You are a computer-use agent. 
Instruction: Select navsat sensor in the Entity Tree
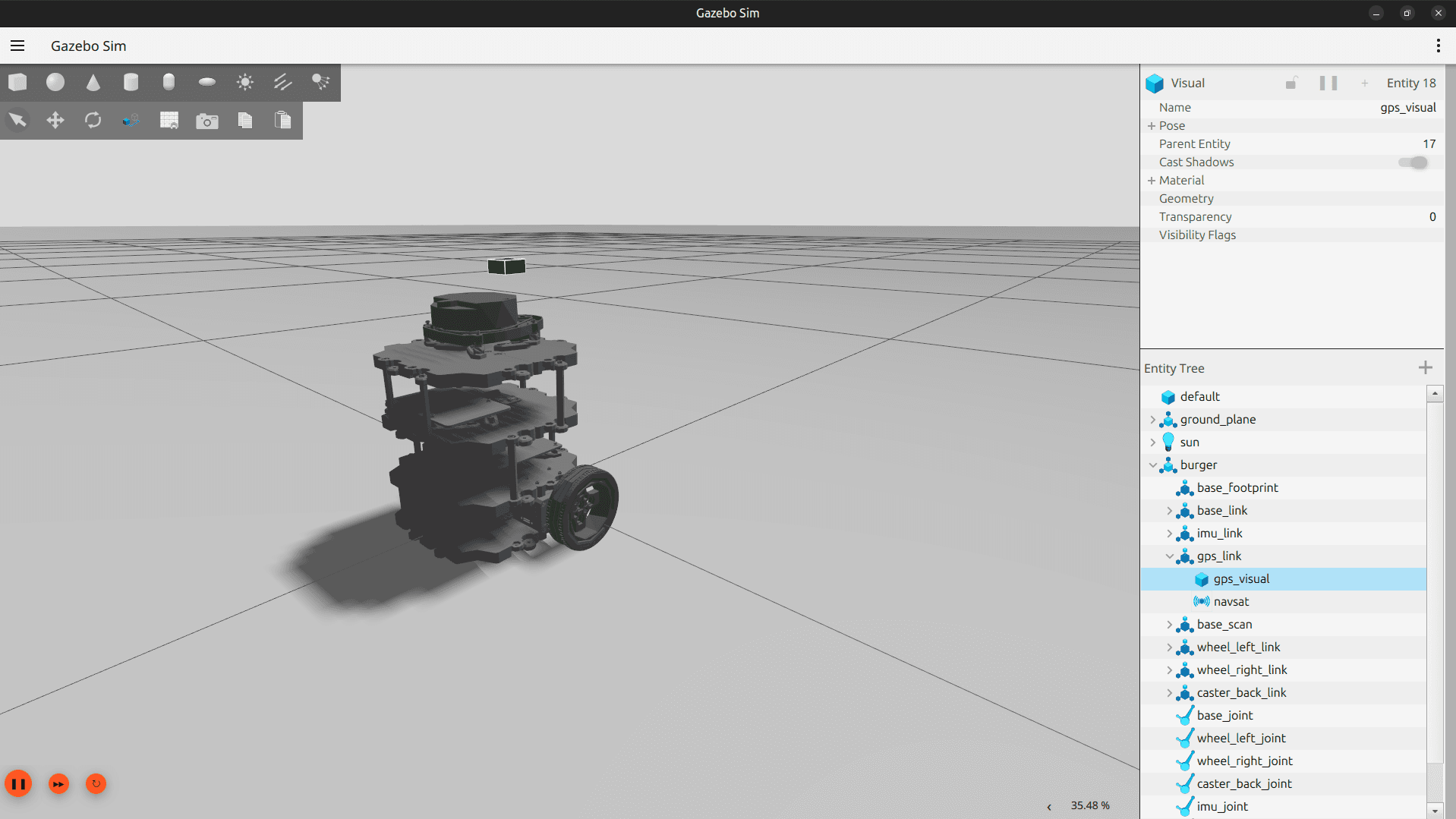coord(1231,601)
